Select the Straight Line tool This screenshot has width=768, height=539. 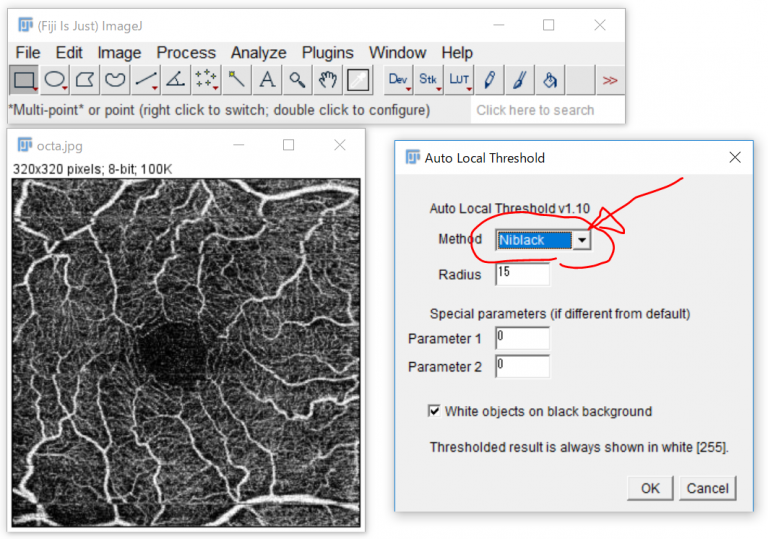coord(145,80)
